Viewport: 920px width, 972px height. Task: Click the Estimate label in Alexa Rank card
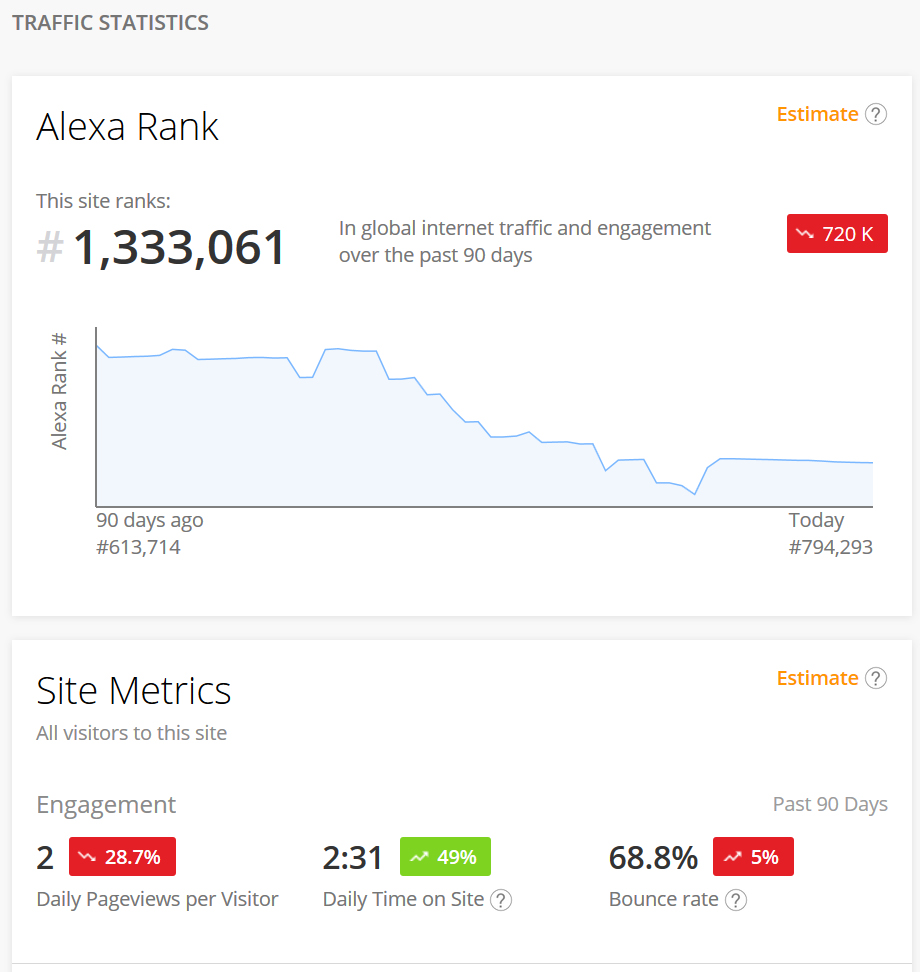pos(817,114)
